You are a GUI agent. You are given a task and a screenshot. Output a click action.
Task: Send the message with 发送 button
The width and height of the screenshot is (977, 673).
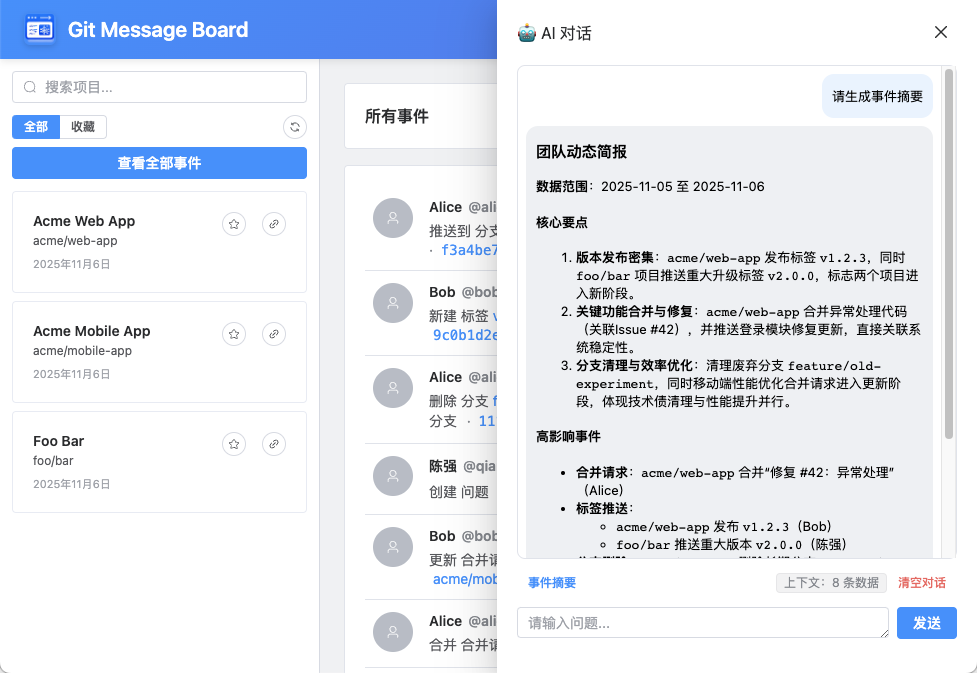point(926,623)
